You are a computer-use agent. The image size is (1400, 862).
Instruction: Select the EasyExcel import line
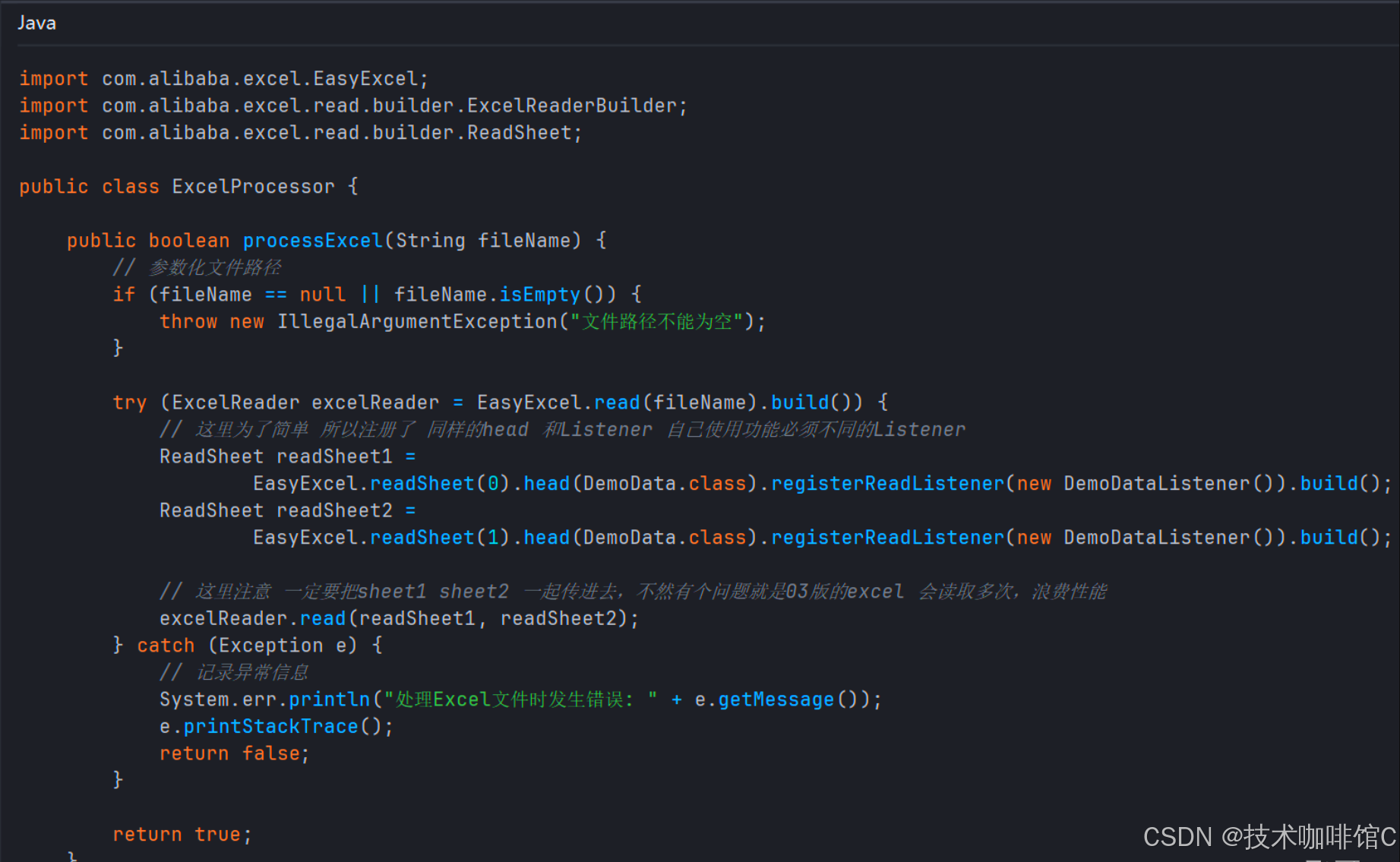[223, 79]
